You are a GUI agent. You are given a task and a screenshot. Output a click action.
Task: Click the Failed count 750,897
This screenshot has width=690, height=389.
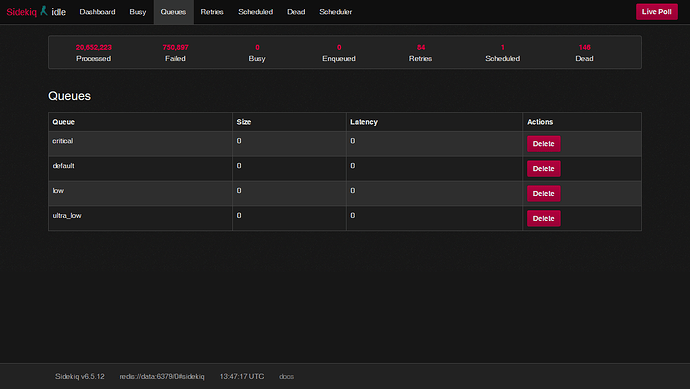click(x=176, y=48)
